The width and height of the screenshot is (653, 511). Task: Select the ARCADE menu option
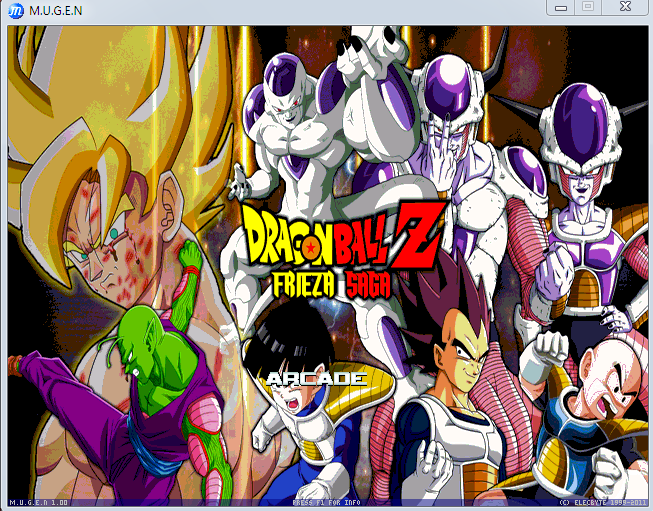tap(317, 379)
